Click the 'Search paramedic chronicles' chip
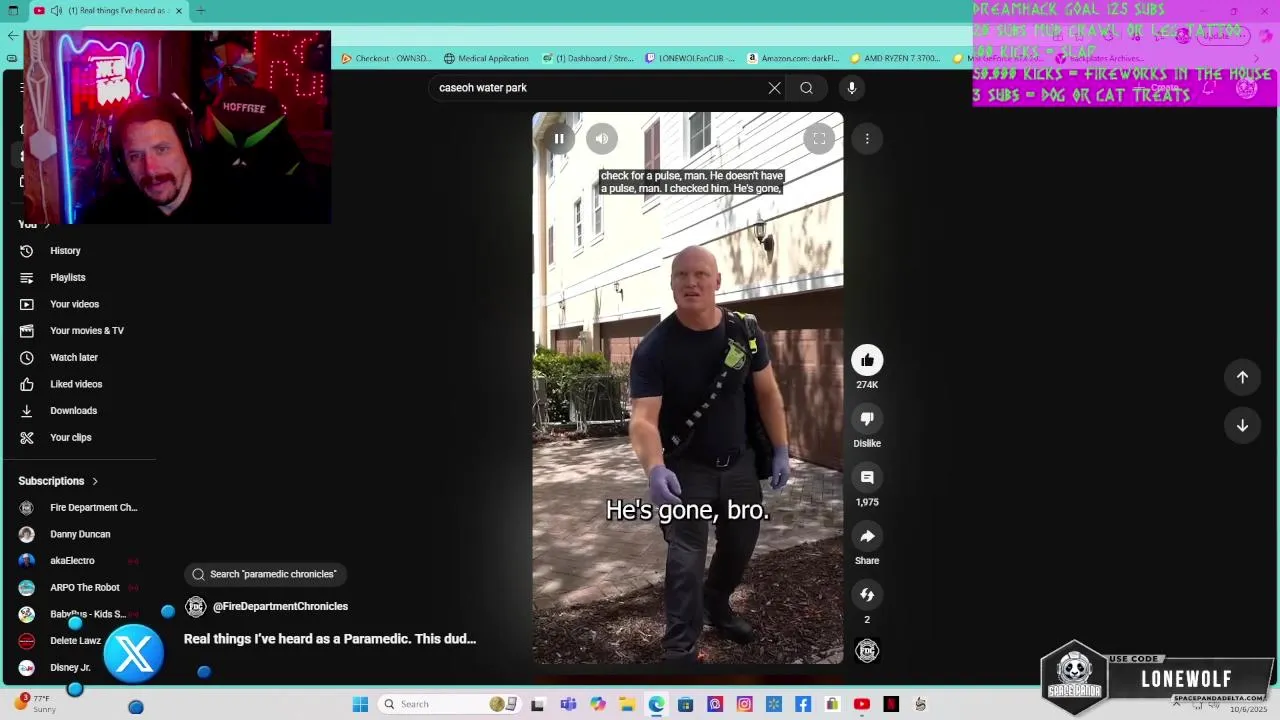 click(265, 574)
